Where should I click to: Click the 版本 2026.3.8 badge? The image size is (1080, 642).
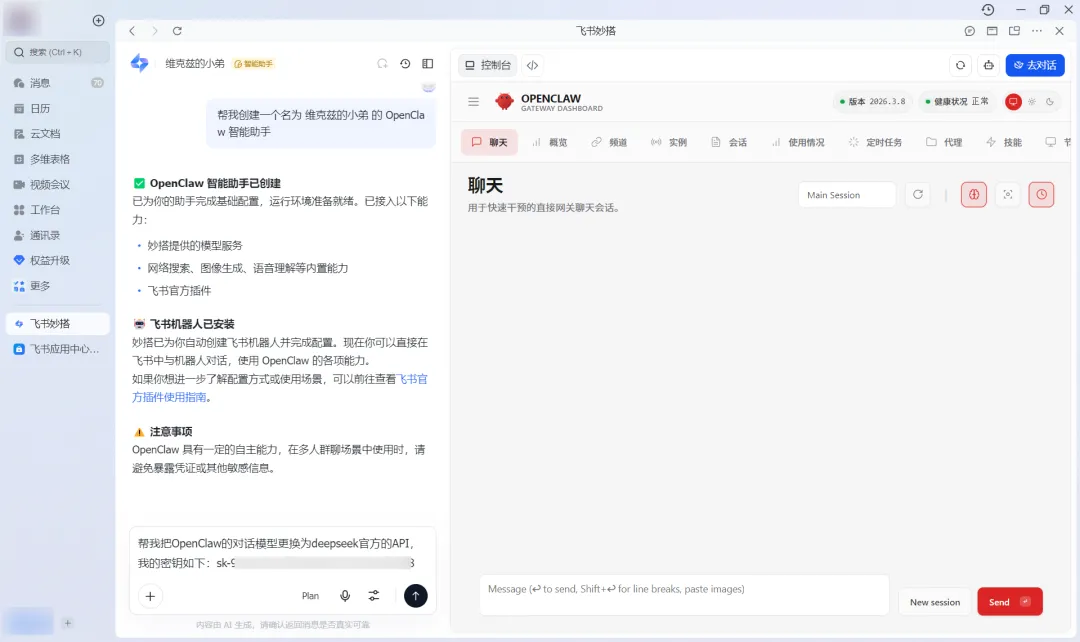[x=873, y=101]
